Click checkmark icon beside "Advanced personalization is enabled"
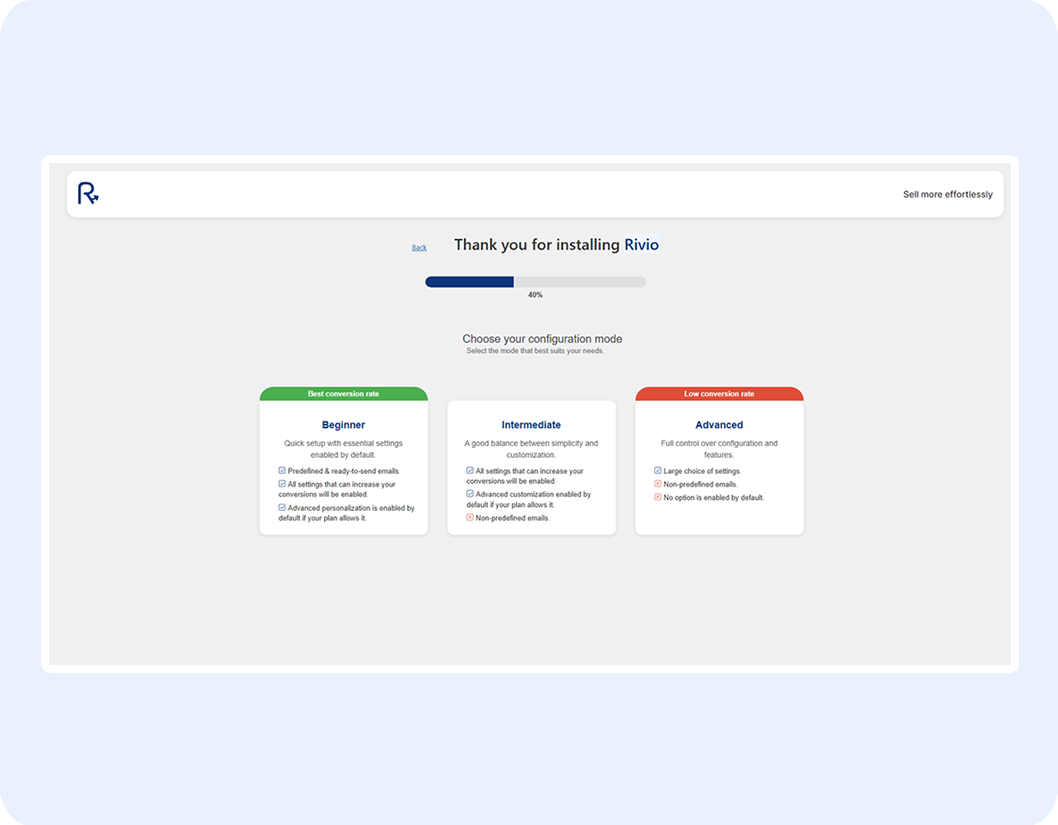This screenshot has width=1058, height=825. click(x=281, y=507)
